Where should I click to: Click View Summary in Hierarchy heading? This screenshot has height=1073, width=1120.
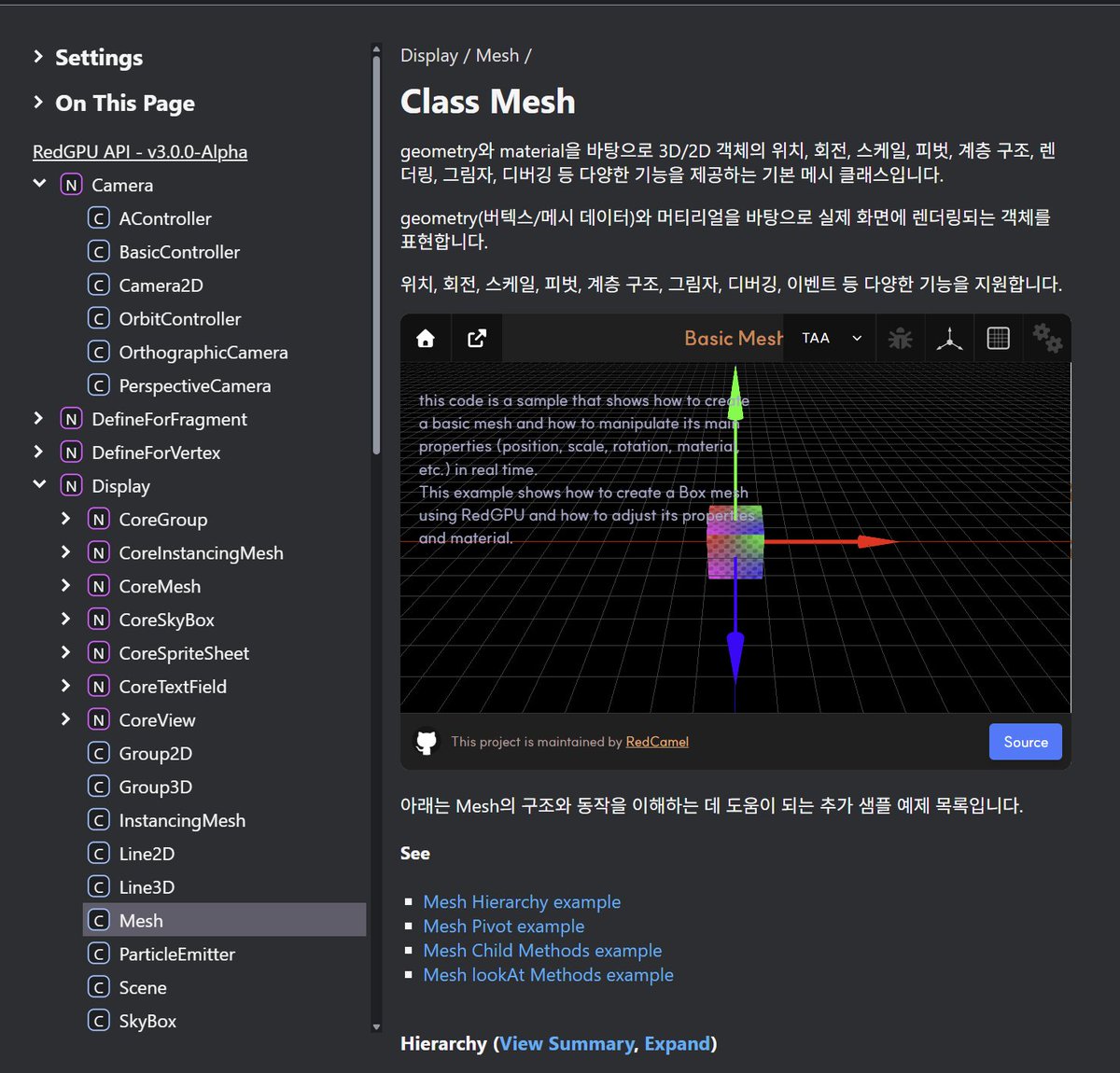tap(567, 1044)
